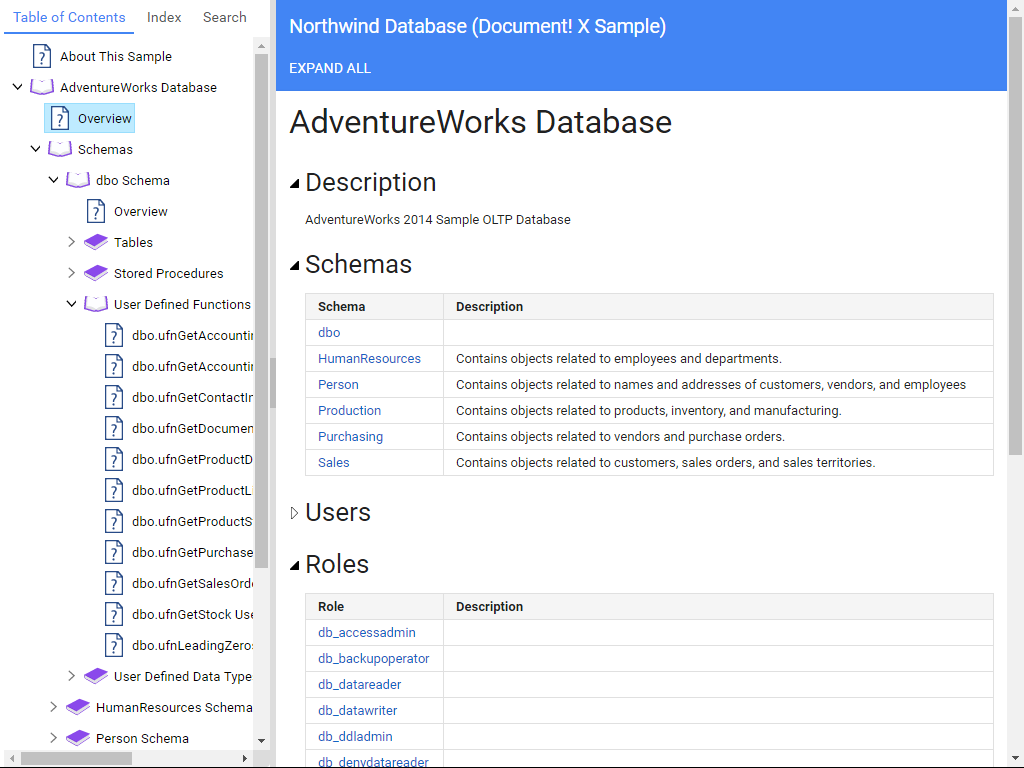Viewport: 1024px width, 768px height.
Task: Click the tree horizontal scroll left arrow
Action: [12, 758]
